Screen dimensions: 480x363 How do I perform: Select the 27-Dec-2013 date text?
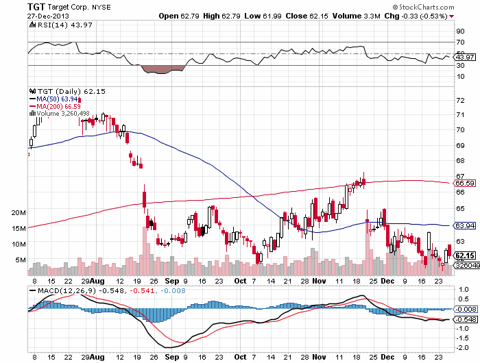pos(48,16)
